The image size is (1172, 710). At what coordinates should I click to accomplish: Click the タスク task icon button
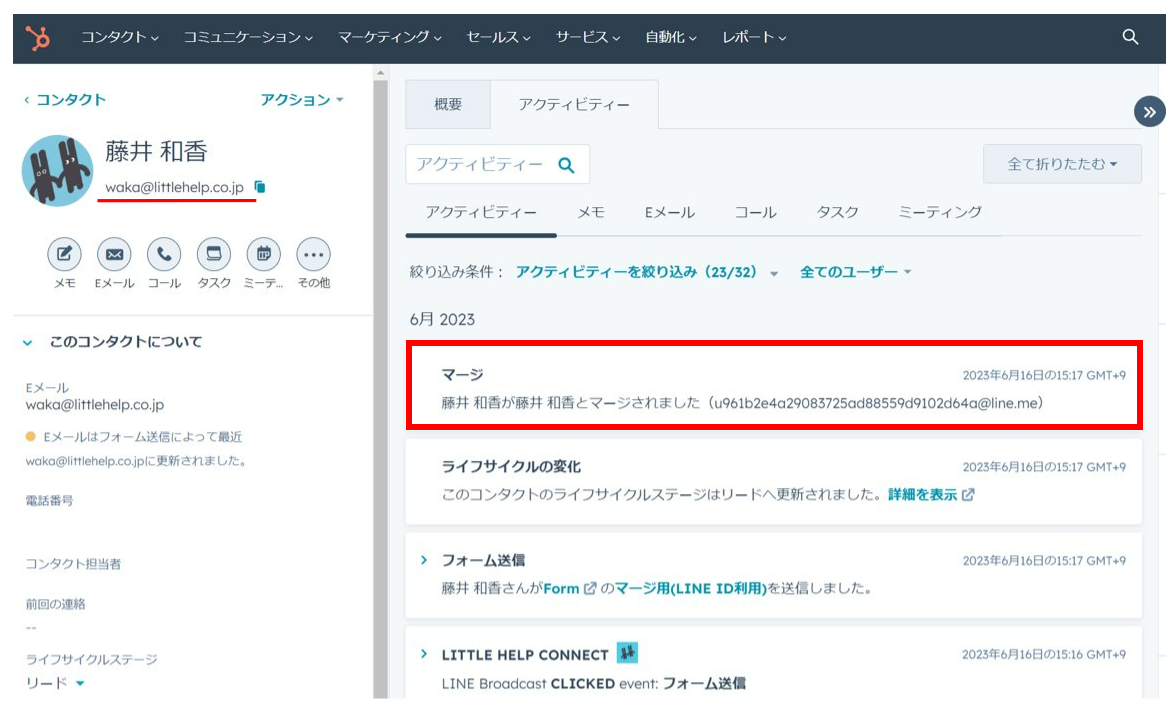coord(214,255)
